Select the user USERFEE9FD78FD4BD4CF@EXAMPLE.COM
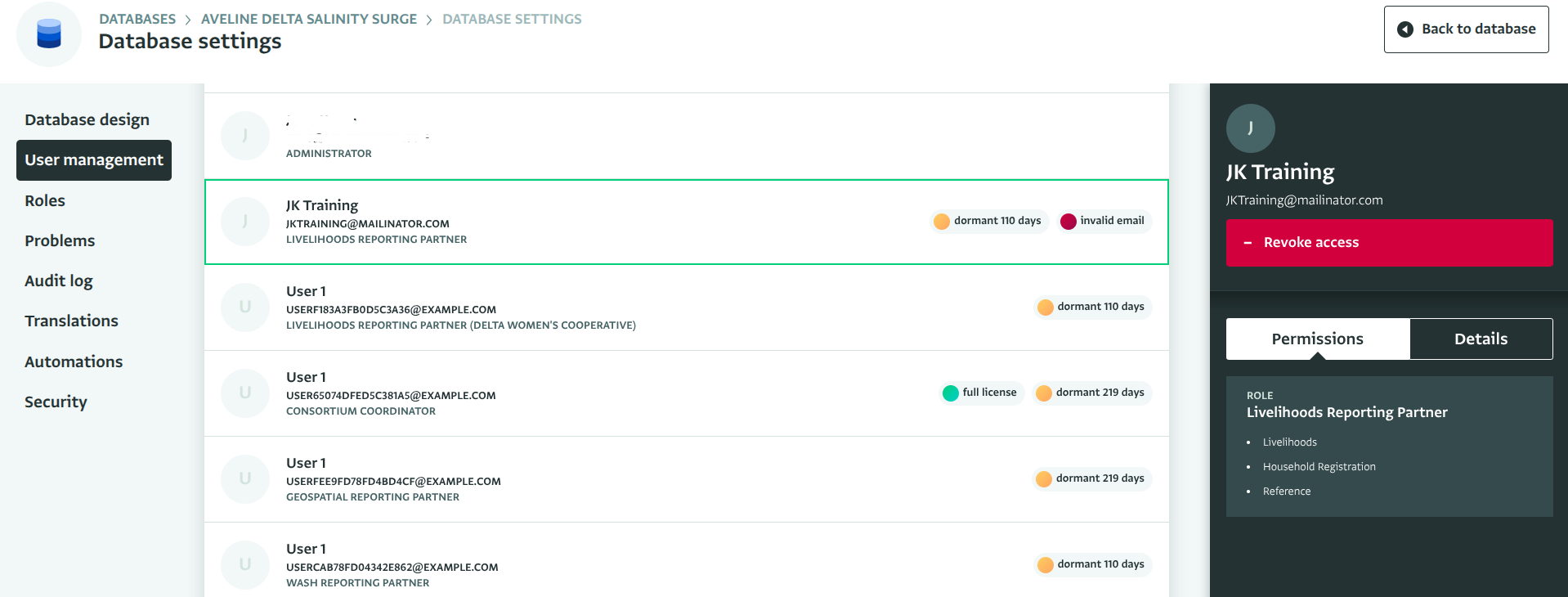 coord(687,479)
